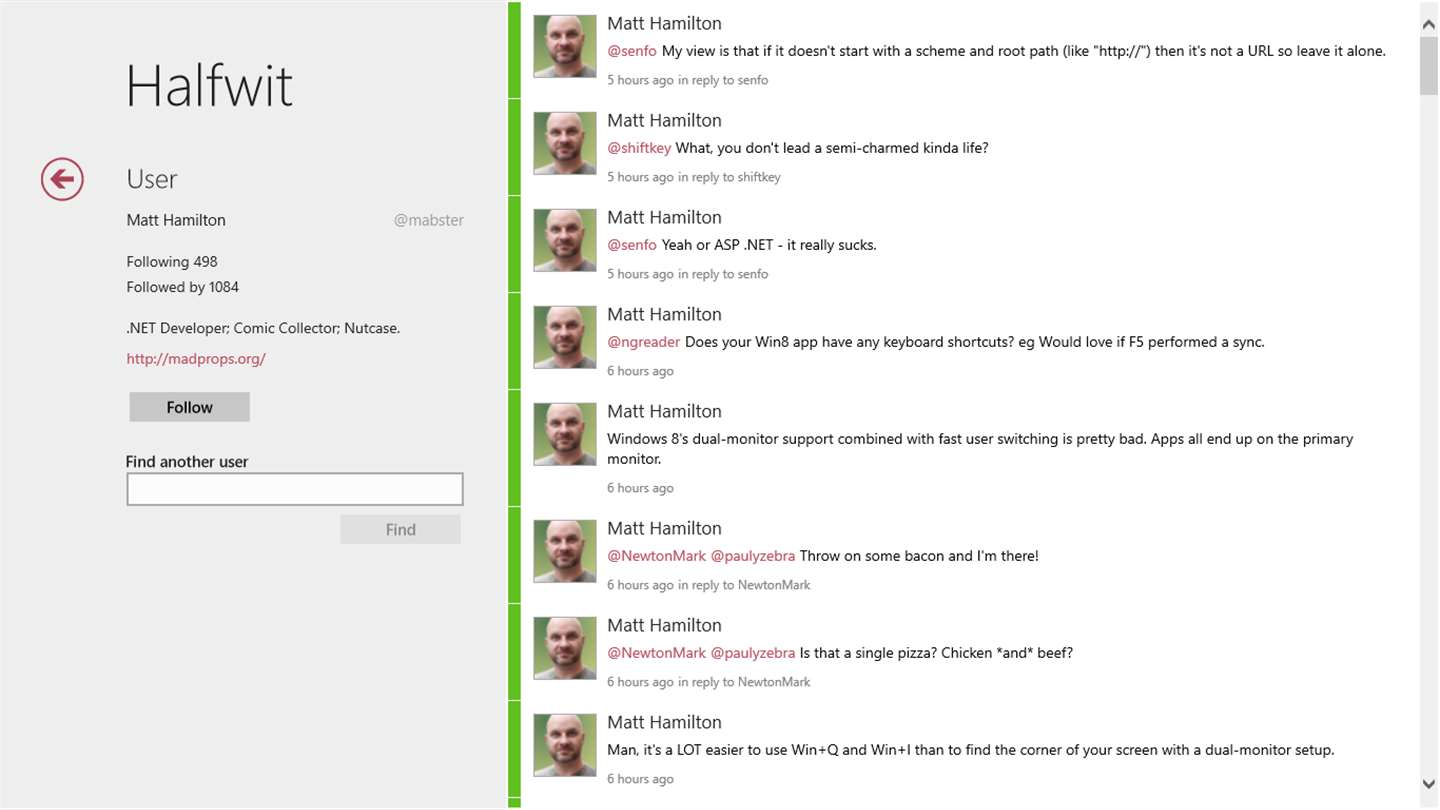Image resolution: width=1440 pixels, height=810 pixels.
Task: Open the madprops.org link
Action: tap(196, 359)
